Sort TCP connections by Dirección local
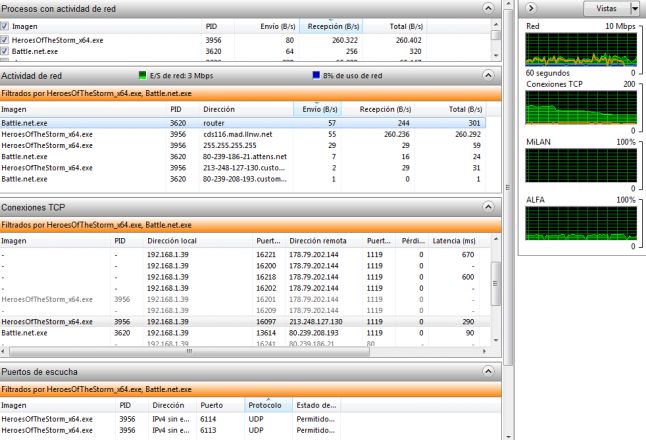The width and height of the screenshot is (646, 440). (198, 241)
